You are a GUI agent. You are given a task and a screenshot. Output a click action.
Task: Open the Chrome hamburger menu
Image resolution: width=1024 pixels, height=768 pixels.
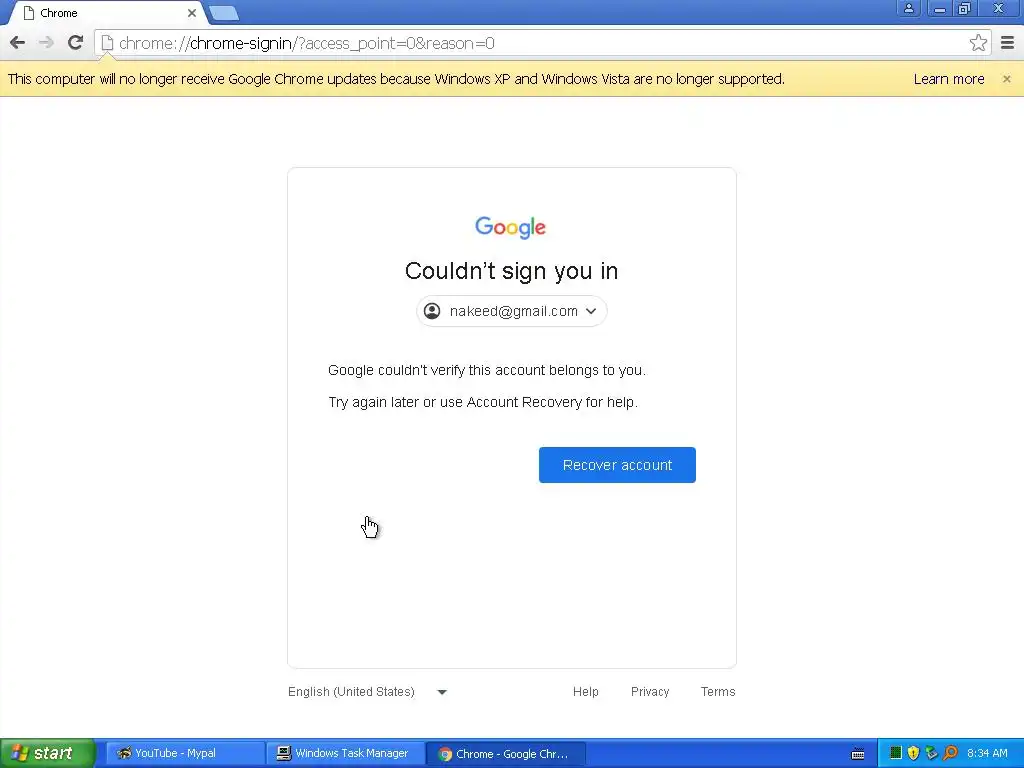(x=1008, y=43)
